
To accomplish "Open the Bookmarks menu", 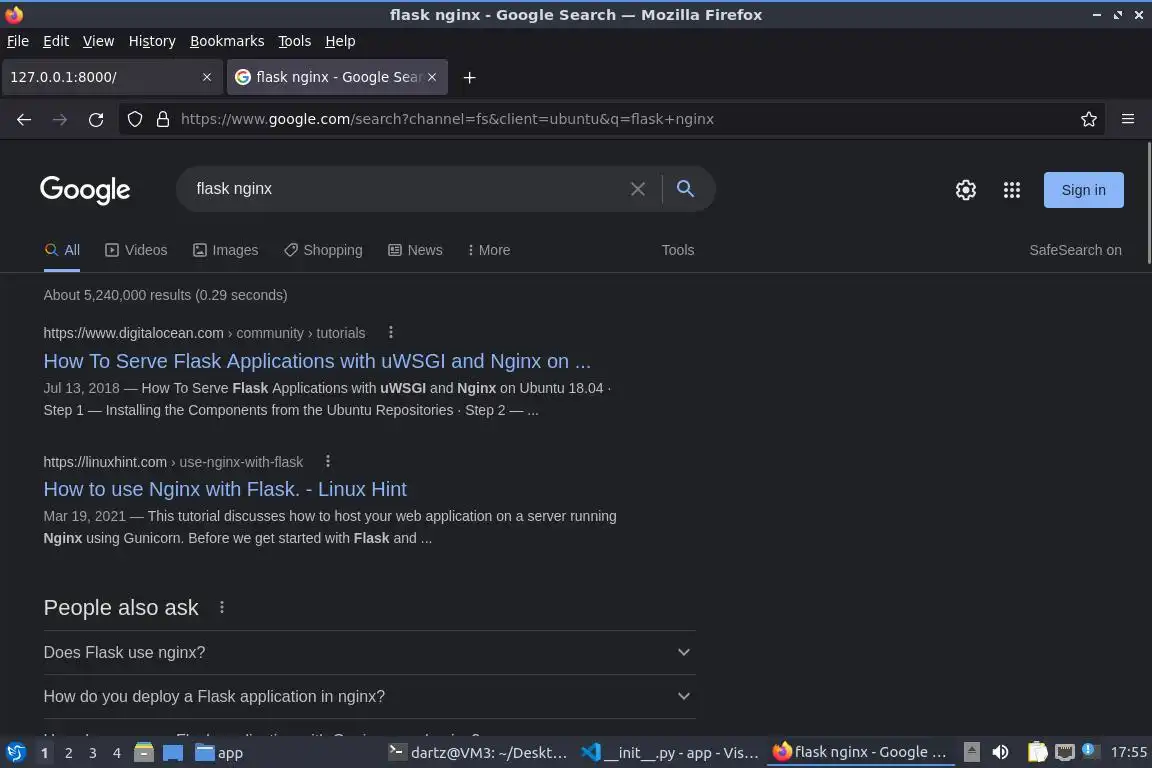I will click(x=227, y=41).
